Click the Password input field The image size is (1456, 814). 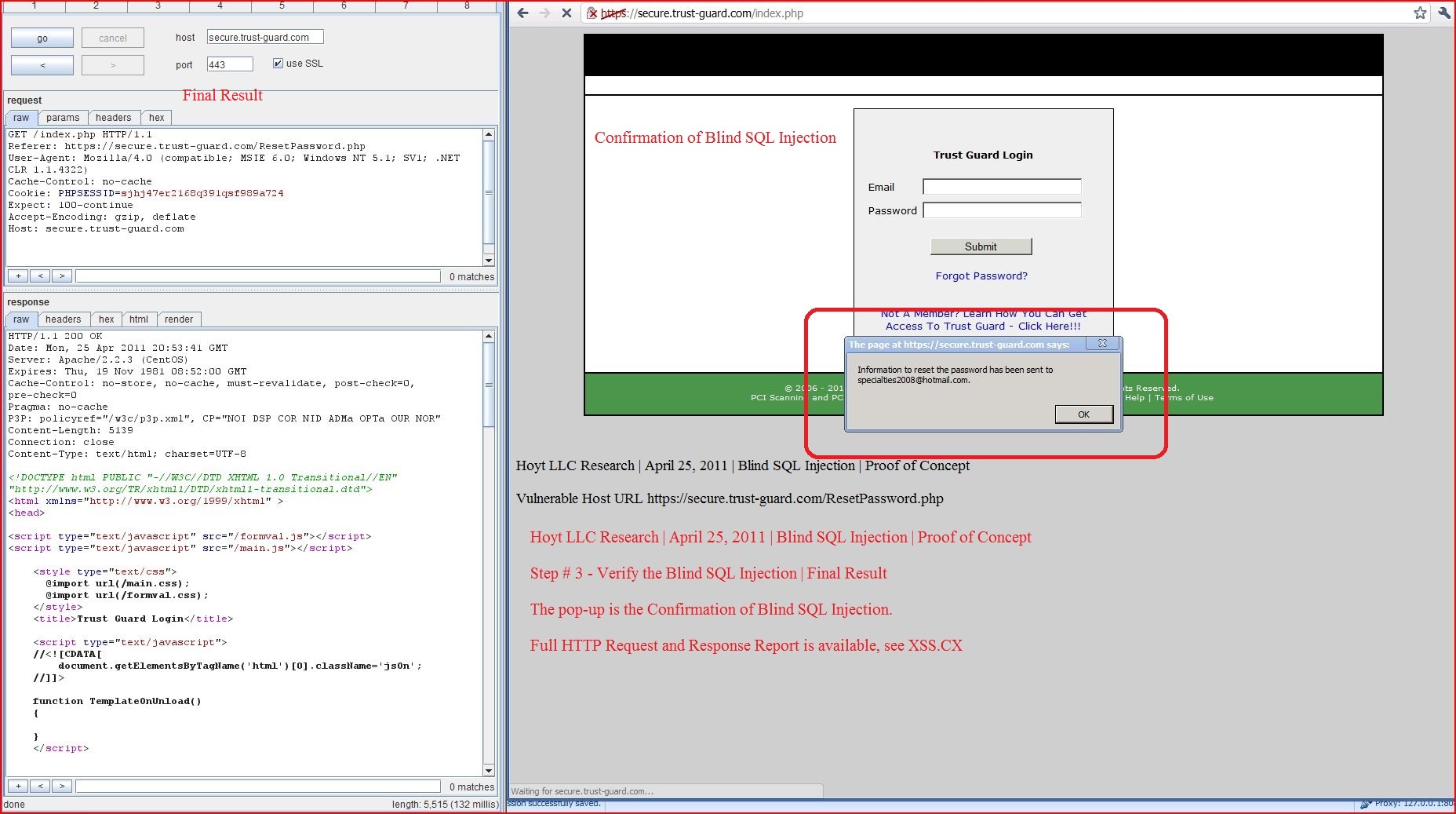tap(1002, 210)
